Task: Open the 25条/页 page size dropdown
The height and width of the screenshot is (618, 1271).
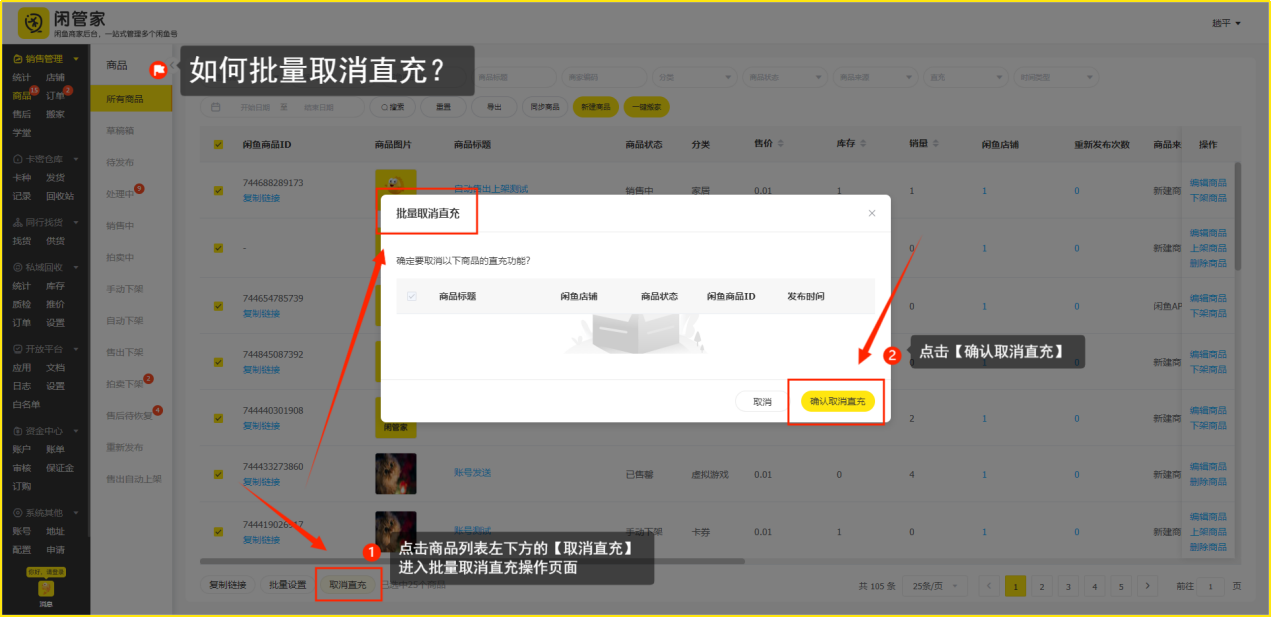Action: [x=942, y=586]
